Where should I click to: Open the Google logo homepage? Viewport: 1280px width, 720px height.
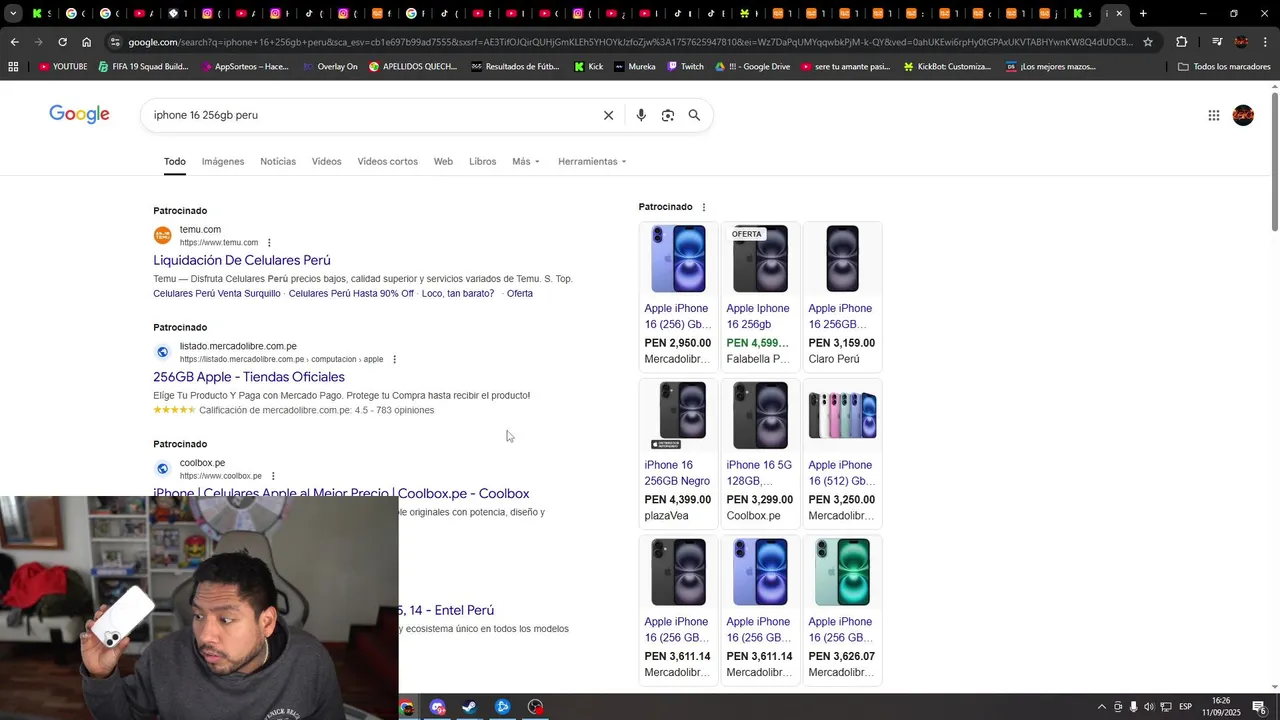tap(79, 115)
